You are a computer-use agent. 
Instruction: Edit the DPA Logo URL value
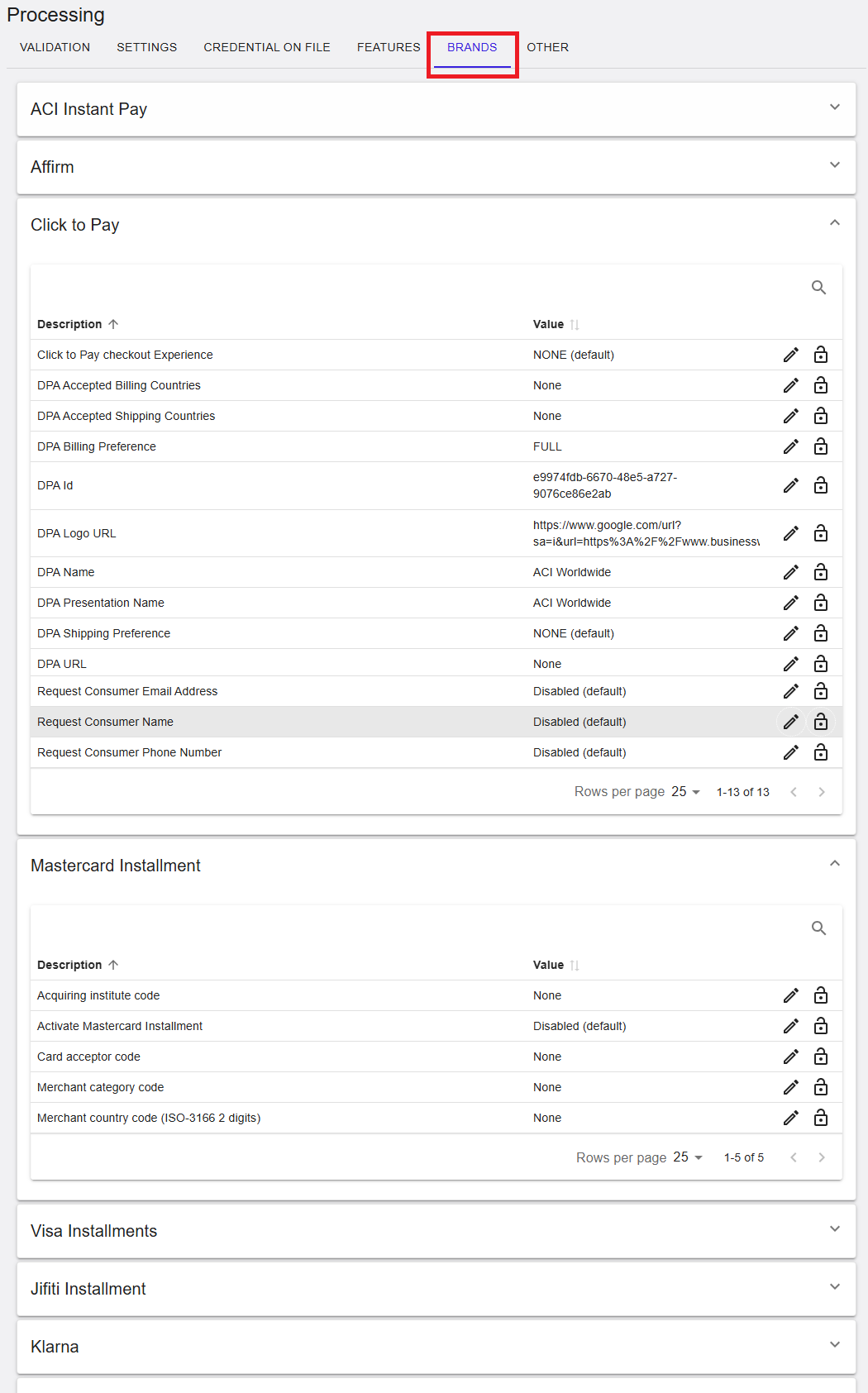(x=791, y=533)
